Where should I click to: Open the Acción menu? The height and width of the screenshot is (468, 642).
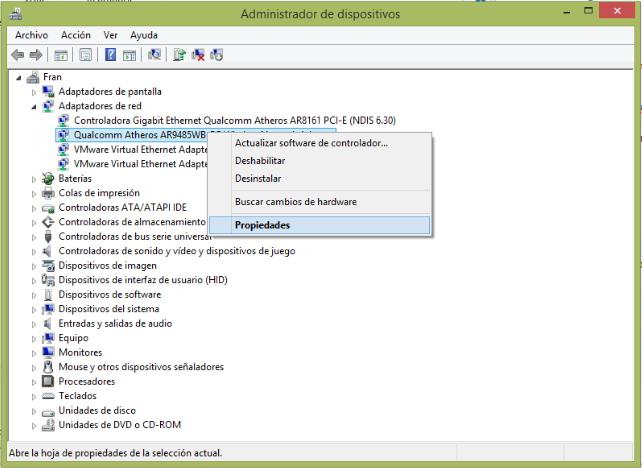pos(76,35)
